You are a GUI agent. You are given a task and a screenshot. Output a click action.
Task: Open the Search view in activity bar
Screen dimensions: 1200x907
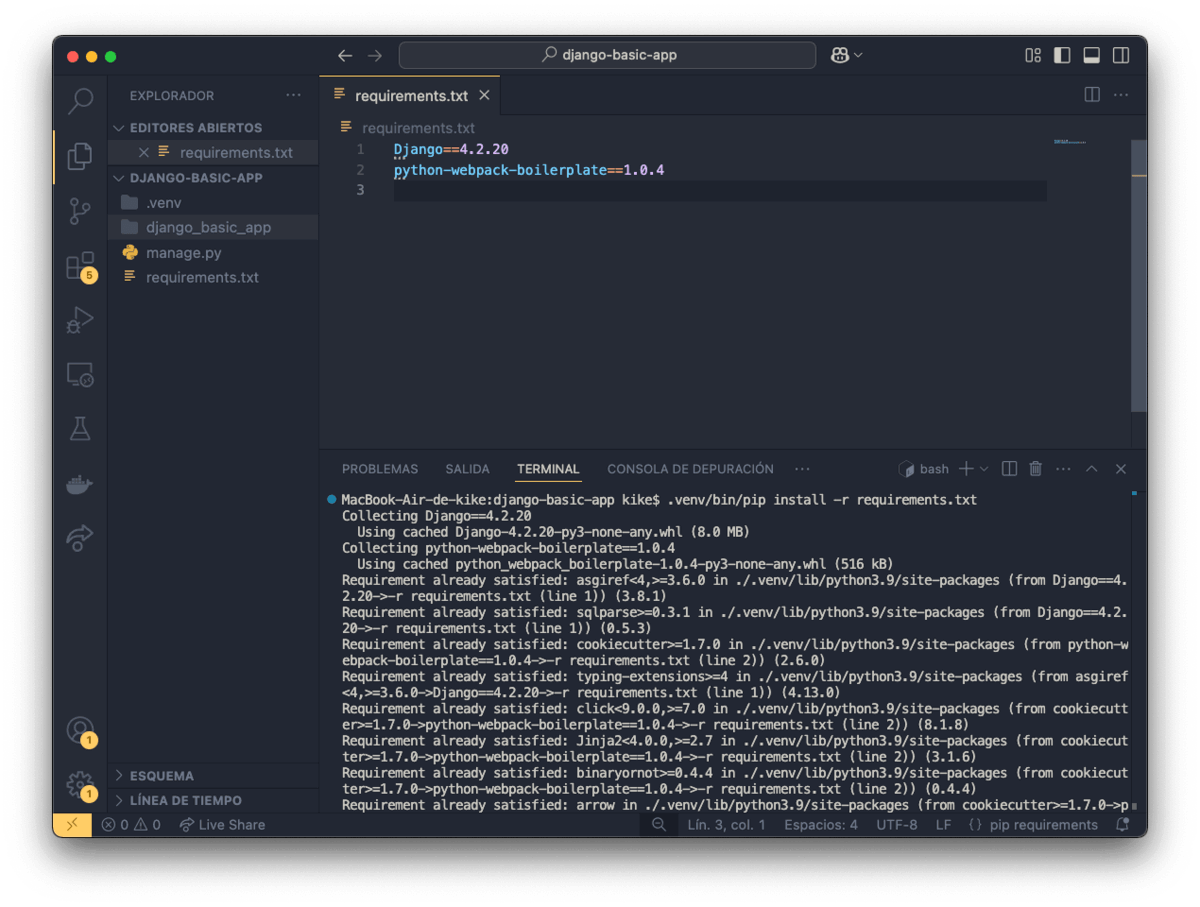[x=80, y=100]
